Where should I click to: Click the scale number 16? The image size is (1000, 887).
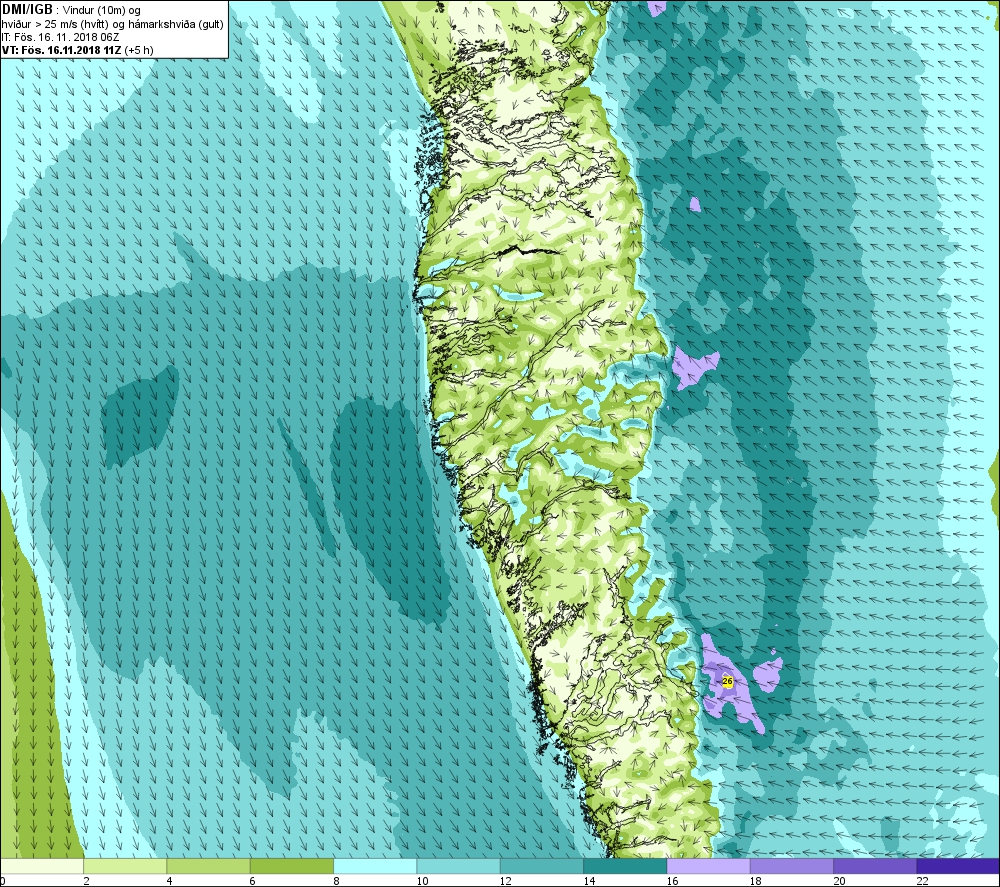click(x=673, y=881)
